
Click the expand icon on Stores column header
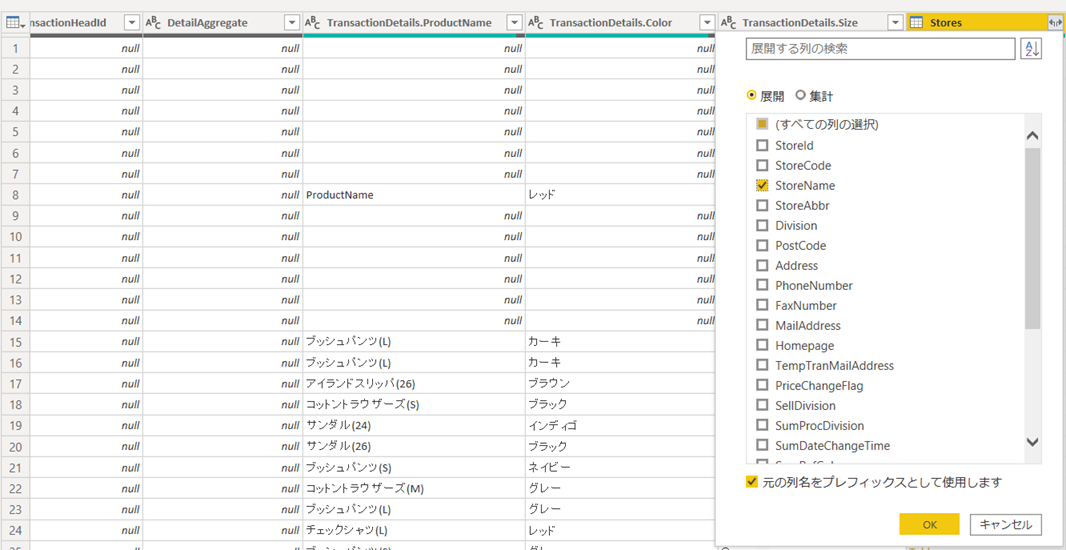(x=1055, y=23)
